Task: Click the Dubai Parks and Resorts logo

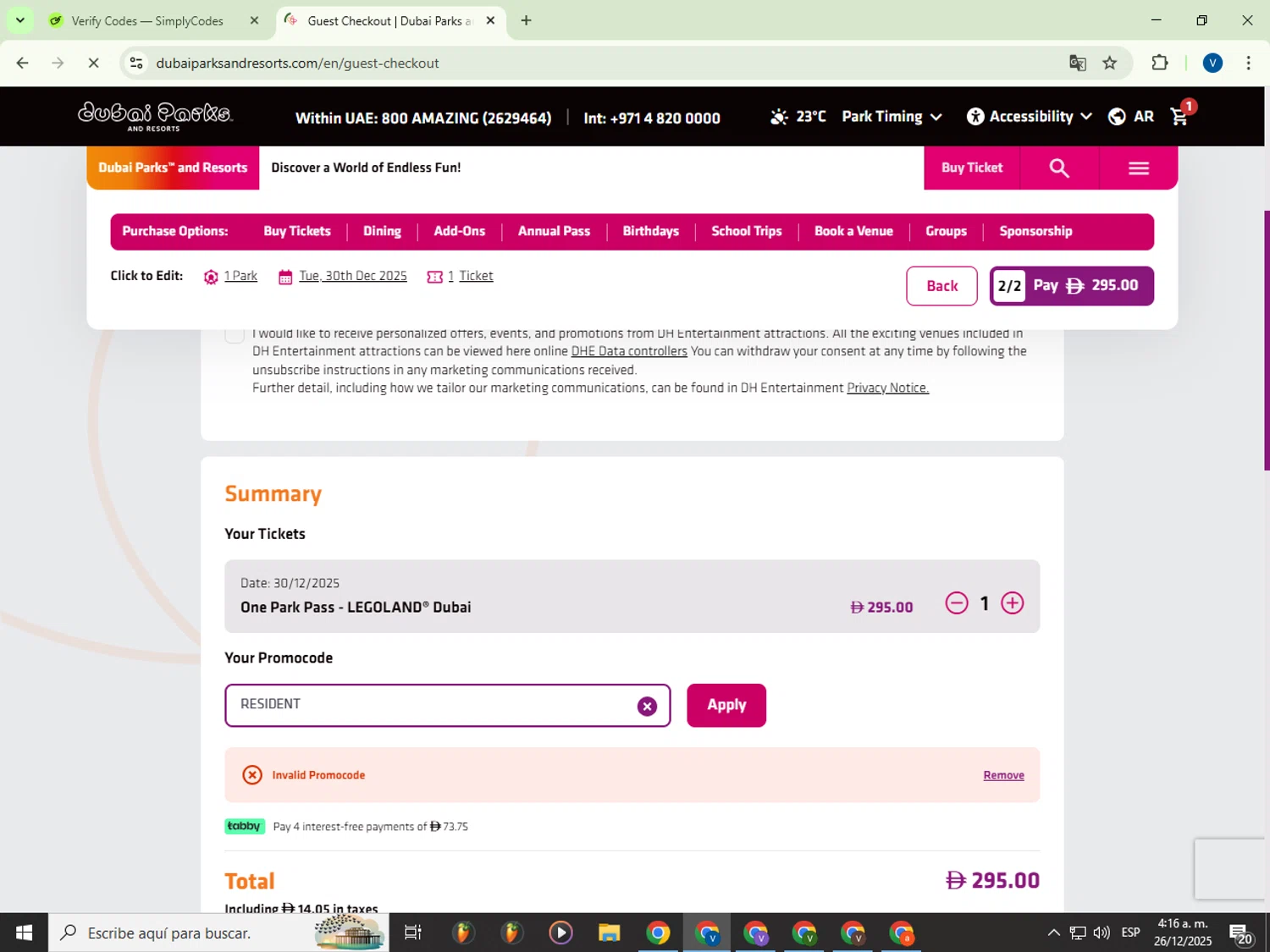Action: click(x=155, y=116)
